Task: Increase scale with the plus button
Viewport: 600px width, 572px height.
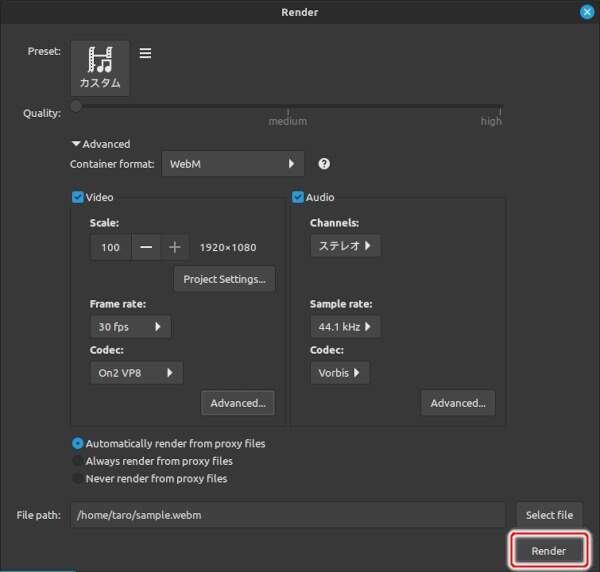Action: (174, 247)
